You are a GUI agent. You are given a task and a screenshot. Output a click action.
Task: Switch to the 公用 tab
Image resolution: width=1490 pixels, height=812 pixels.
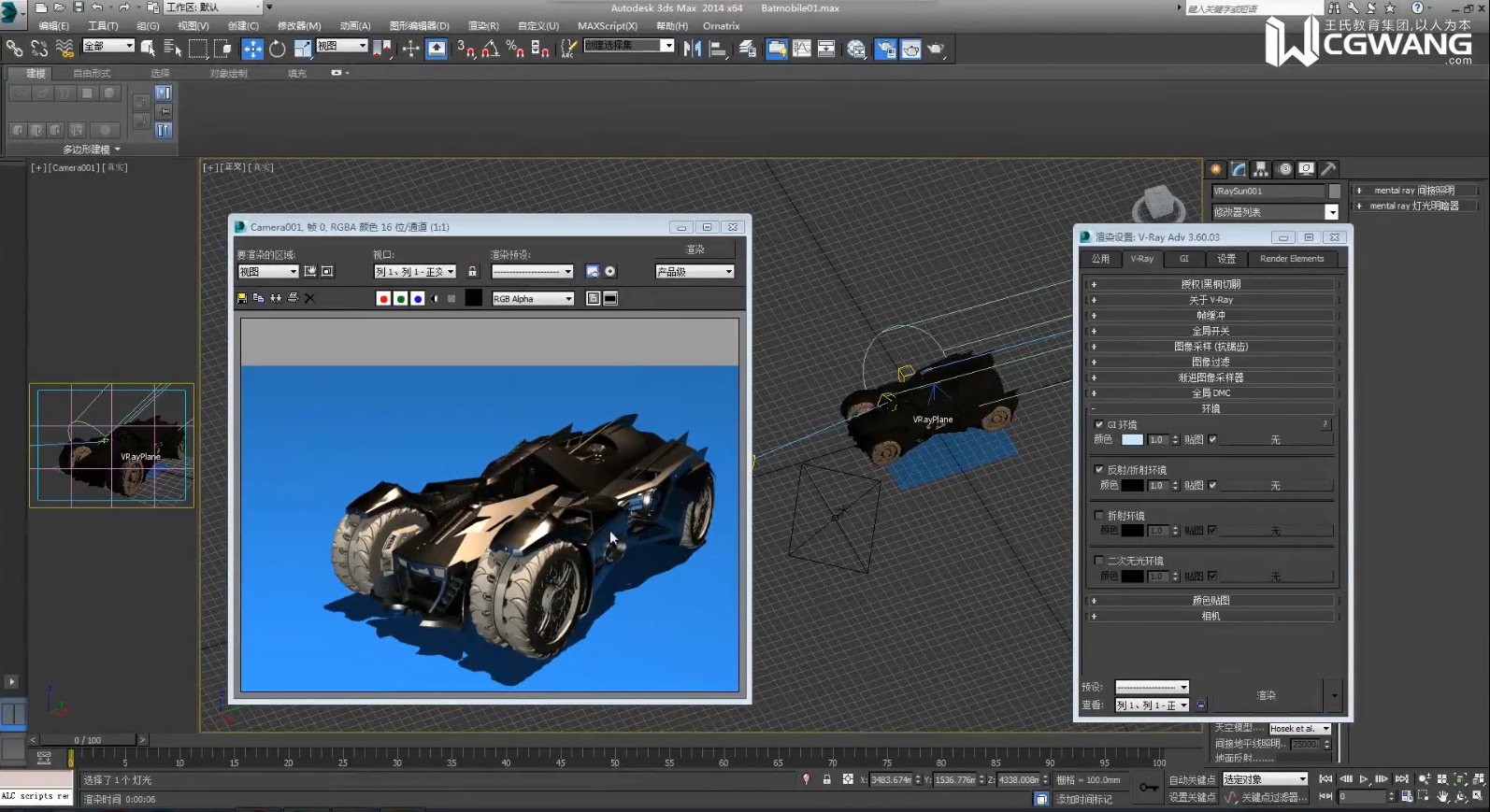1100,259
